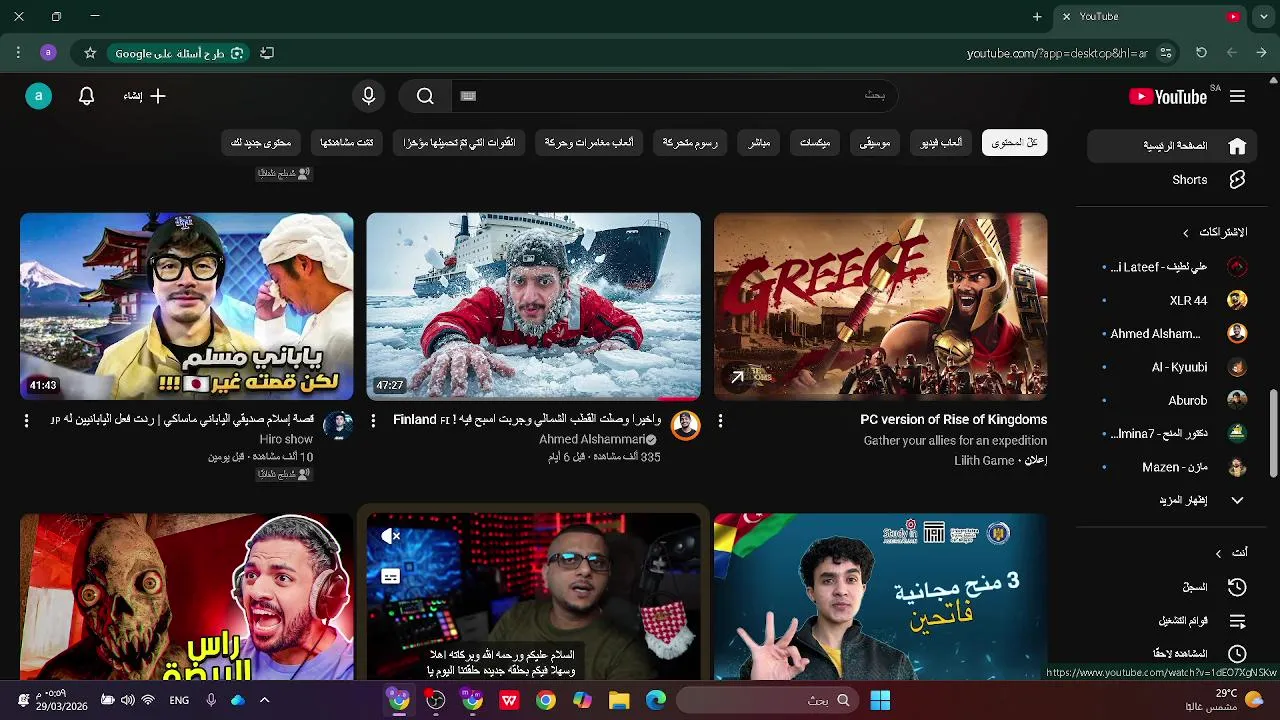The height and width of the screenshot is (720, 1280).
Task: Open the 3 منح مجانية scholarships video thumbnail
Action: point(881,597)
